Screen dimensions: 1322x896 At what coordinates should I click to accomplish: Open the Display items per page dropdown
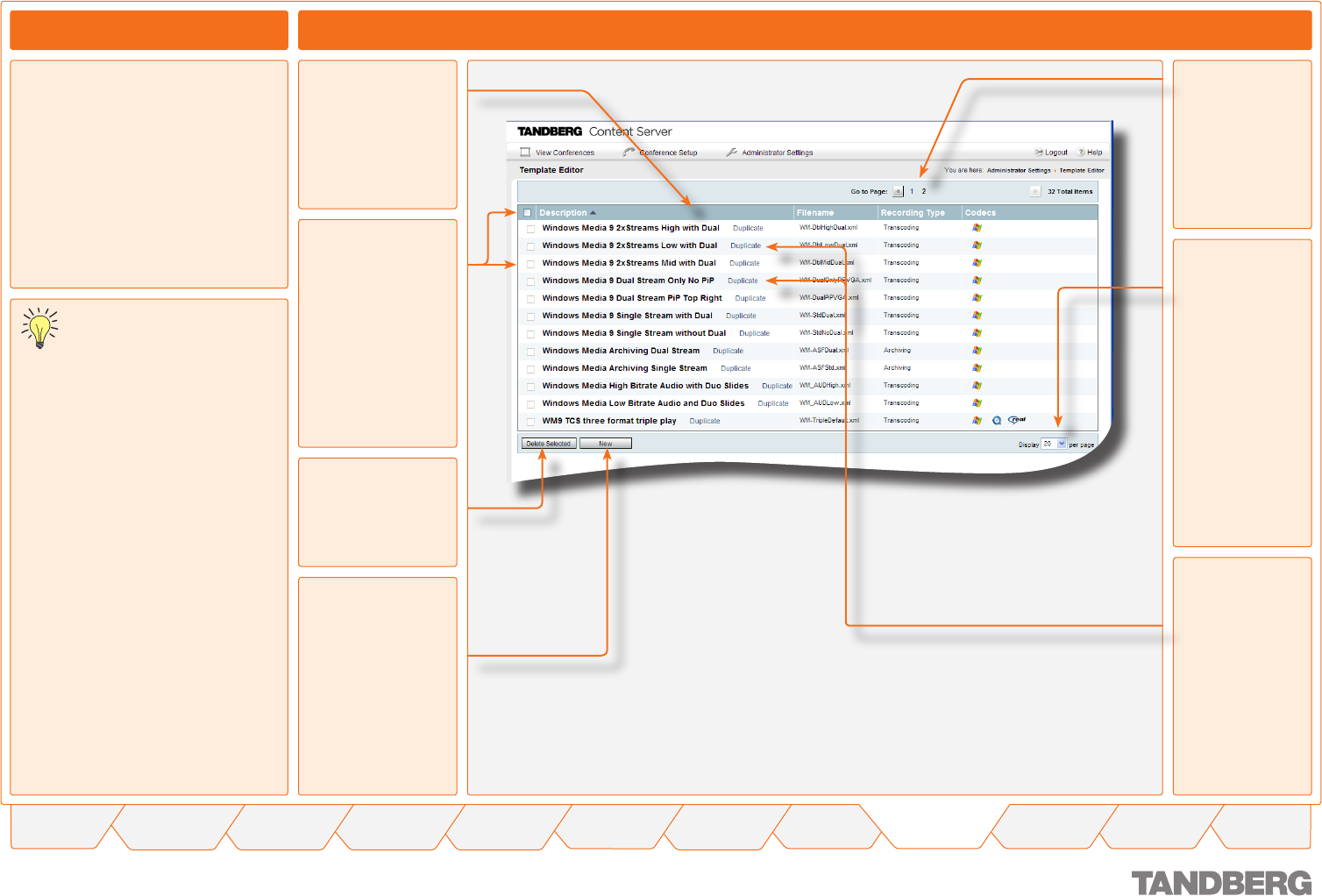(x=1054, y=444)
